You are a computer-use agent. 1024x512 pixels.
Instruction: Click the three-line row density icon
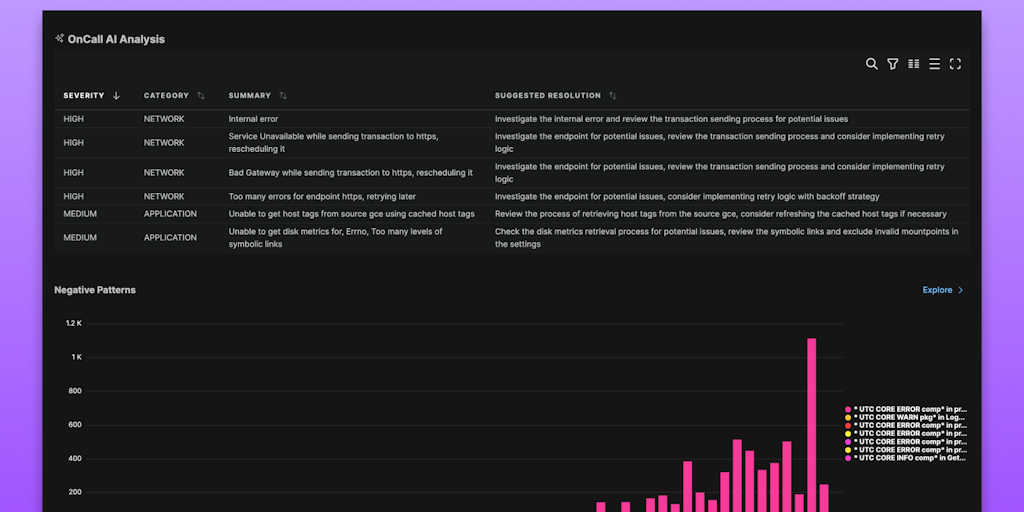point(934,64)
